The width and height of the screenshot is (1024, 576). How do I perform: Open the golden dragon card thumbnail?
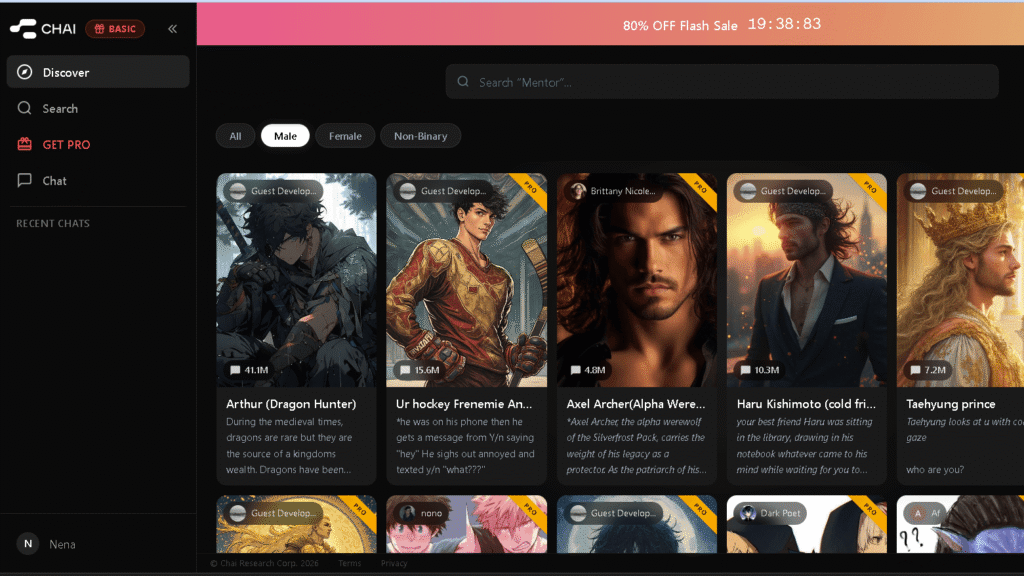tap(296, 524)
